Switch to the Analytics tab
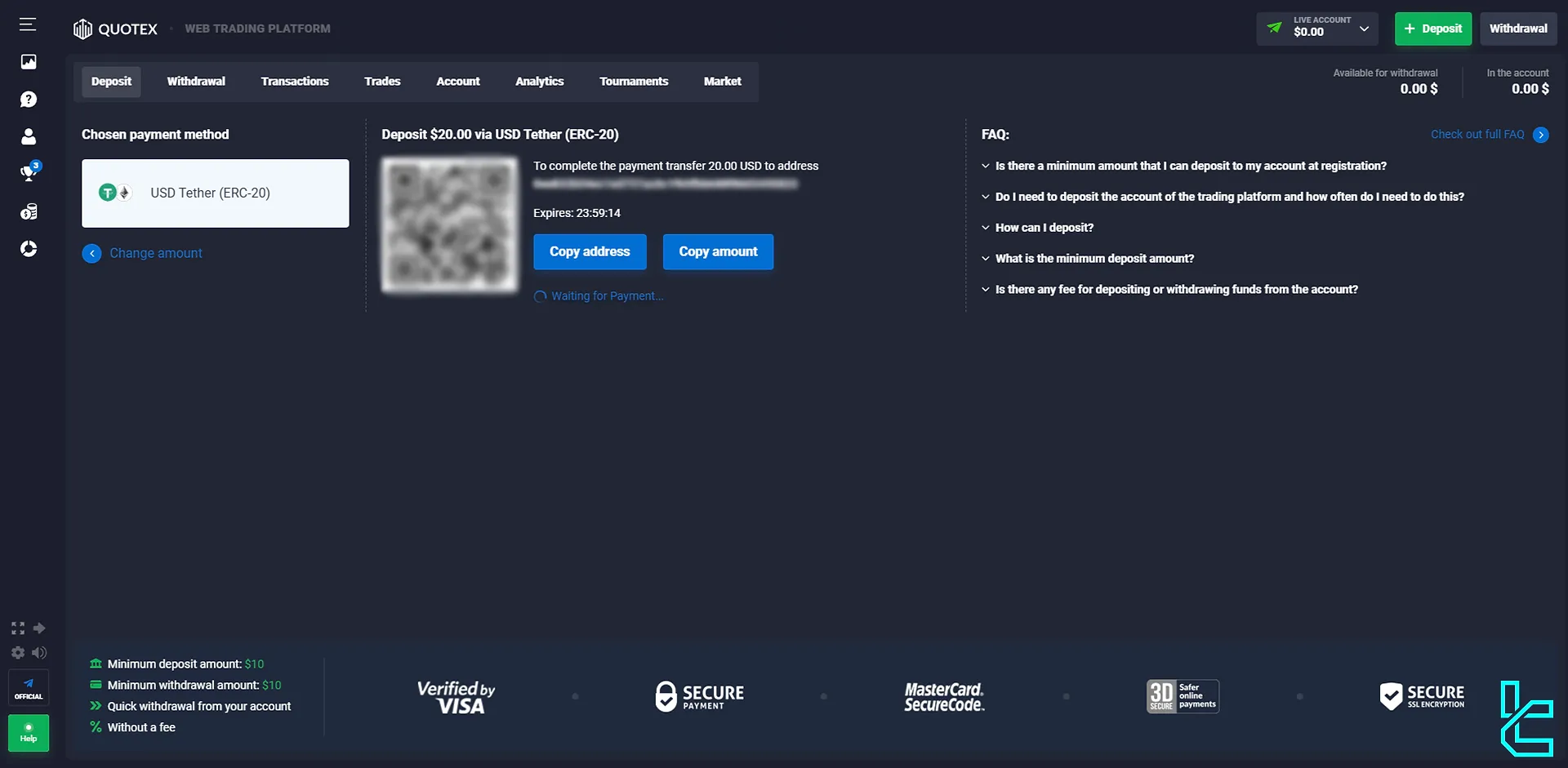This screenshot has width=1568, height=768. coord(540,82)
